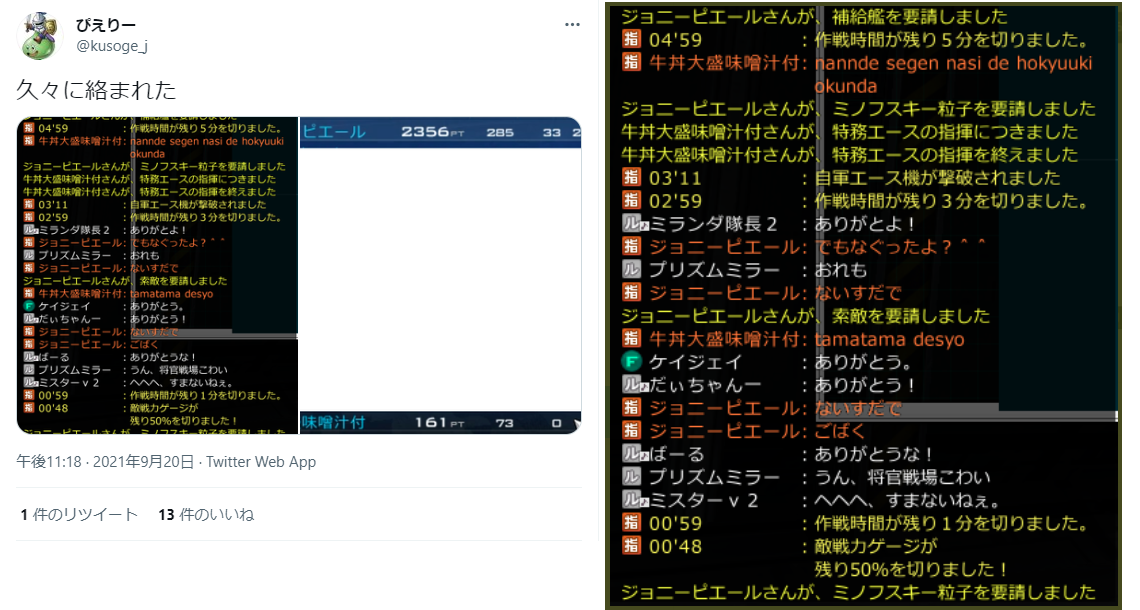This screenshot has height=610, width=1140.
Task: Open the tweet's three-dot more options menu
Action: (571, 24)
